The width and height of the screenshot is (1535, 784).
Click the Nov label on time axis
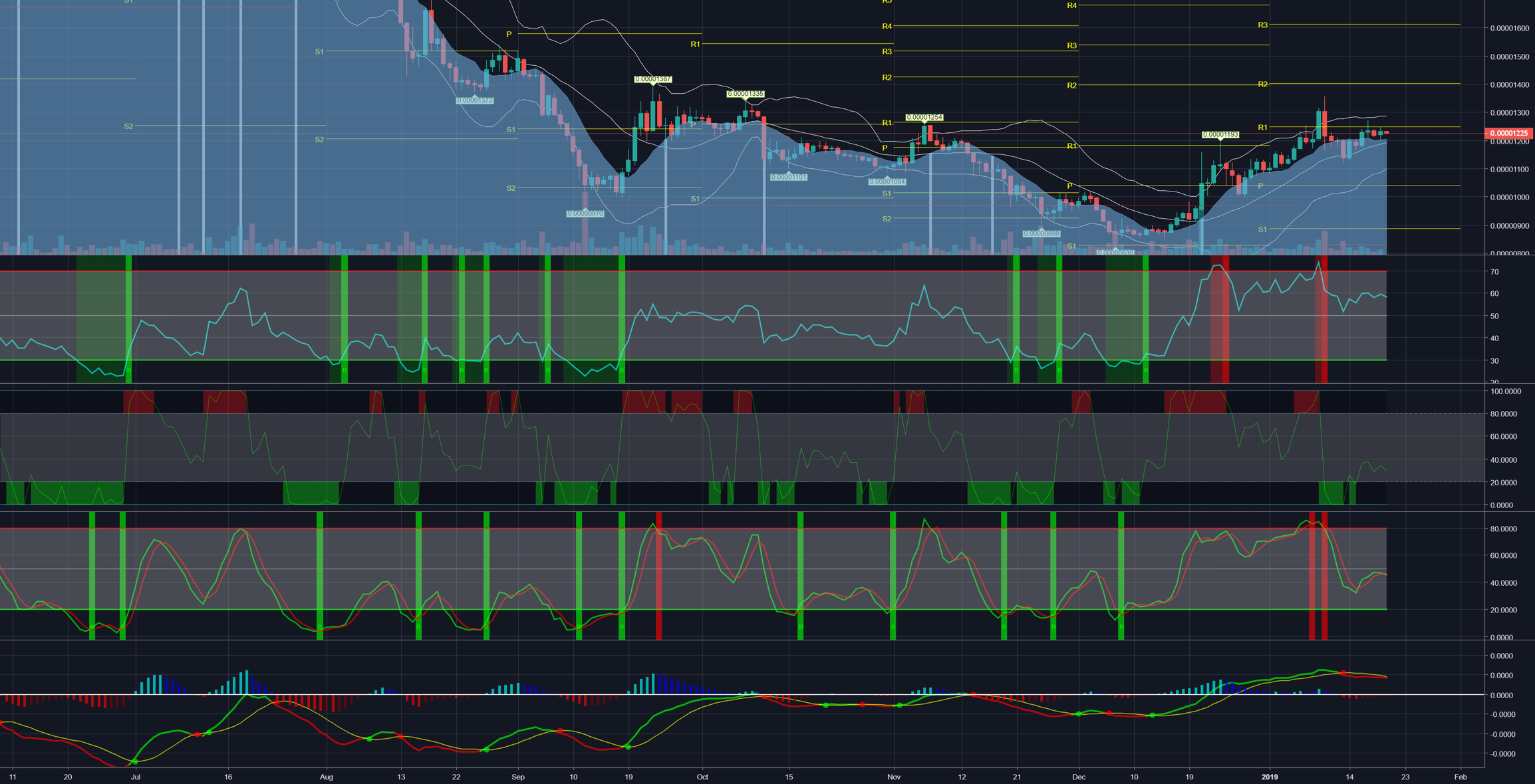tap(894, 777)
